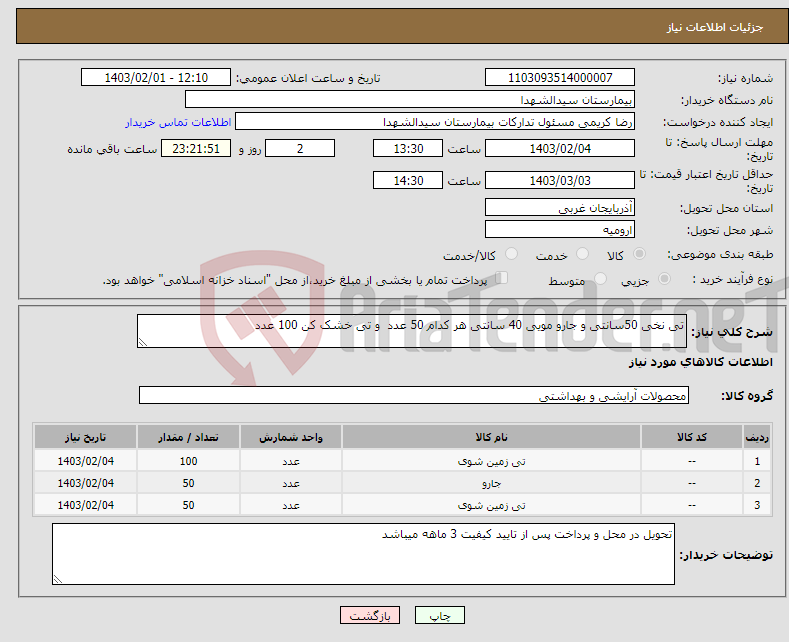Click quantity 100 in row 1
Viewport: 789px width, 642px height.
(188, 461)
